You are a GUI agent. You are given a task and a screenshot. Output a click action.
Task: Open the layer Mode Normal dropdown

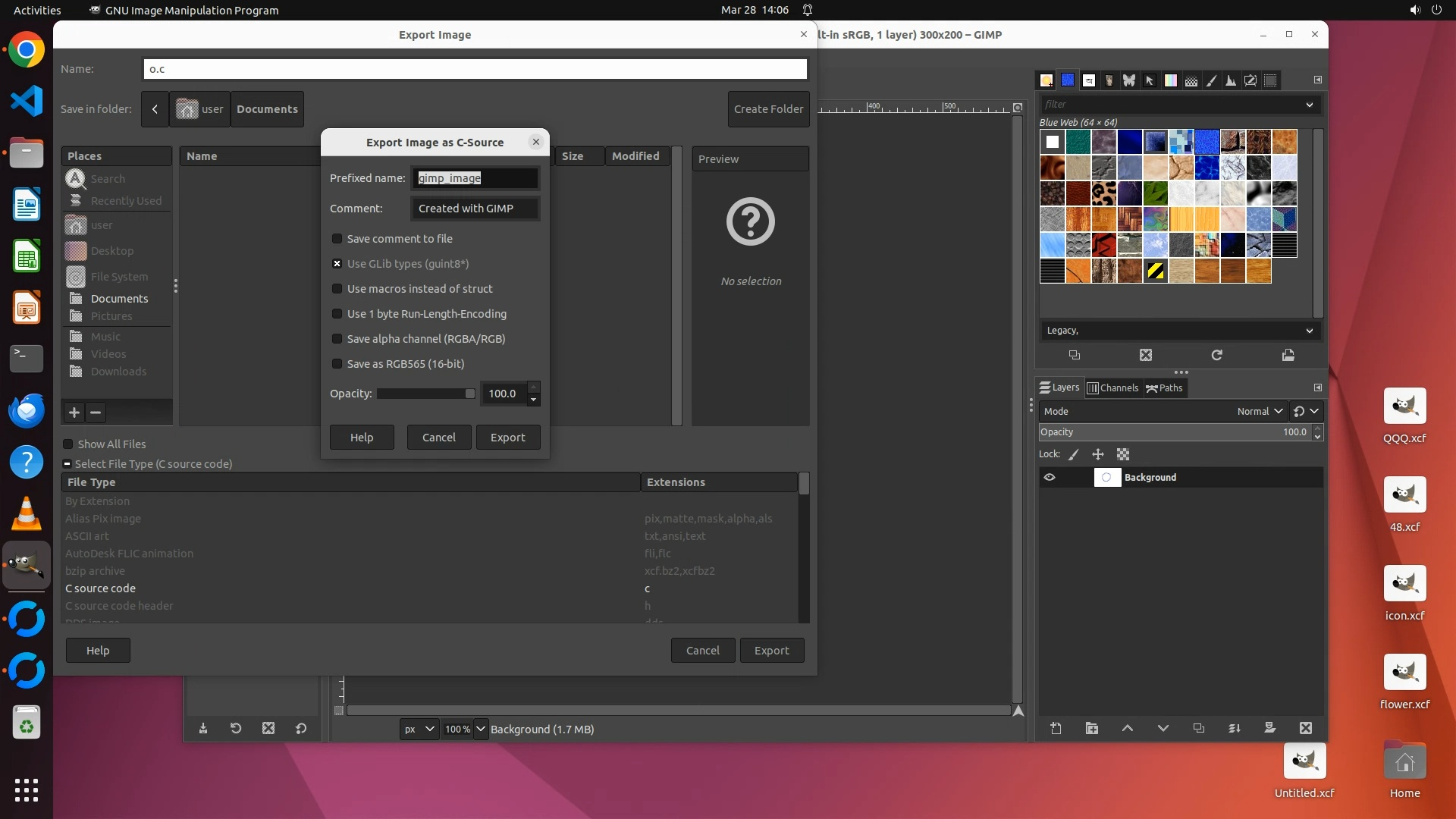(x=1259, y=411)
